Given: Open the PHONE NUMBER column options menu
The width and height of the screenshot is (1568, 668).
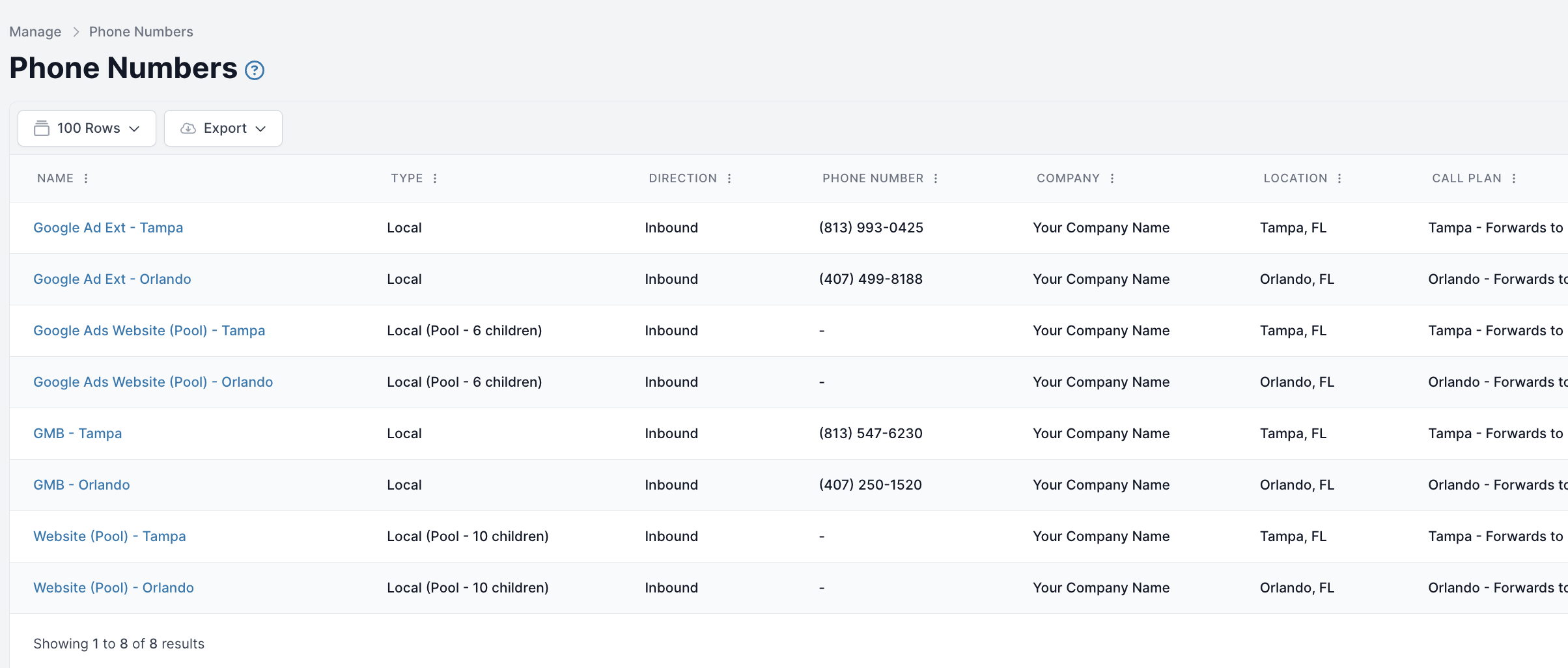Looking at the screenshot, I should click(936, 178).
